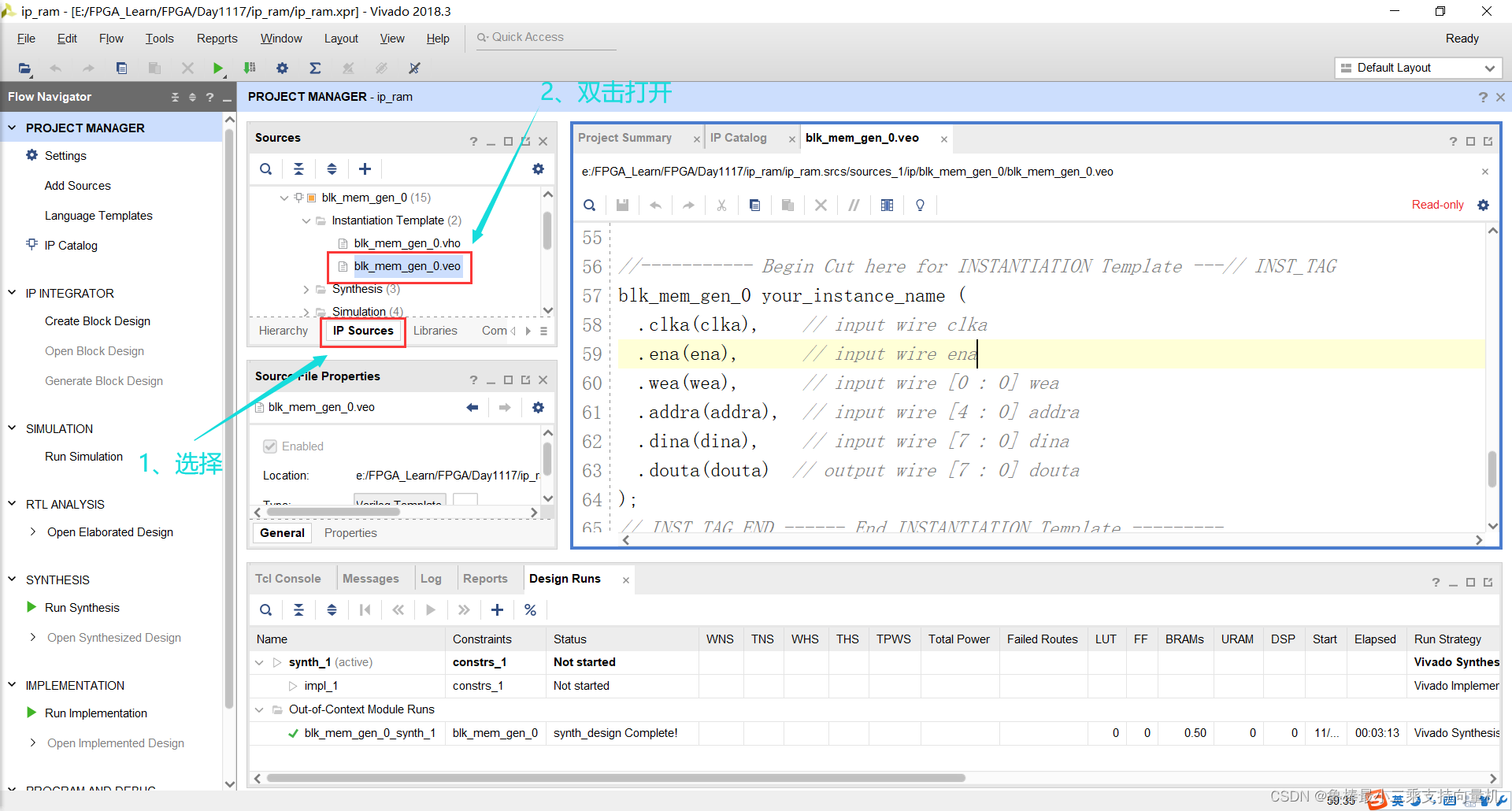Launch selected runs play icon
The width and height of the screenshot is (1512, 811).
point(431,609)
